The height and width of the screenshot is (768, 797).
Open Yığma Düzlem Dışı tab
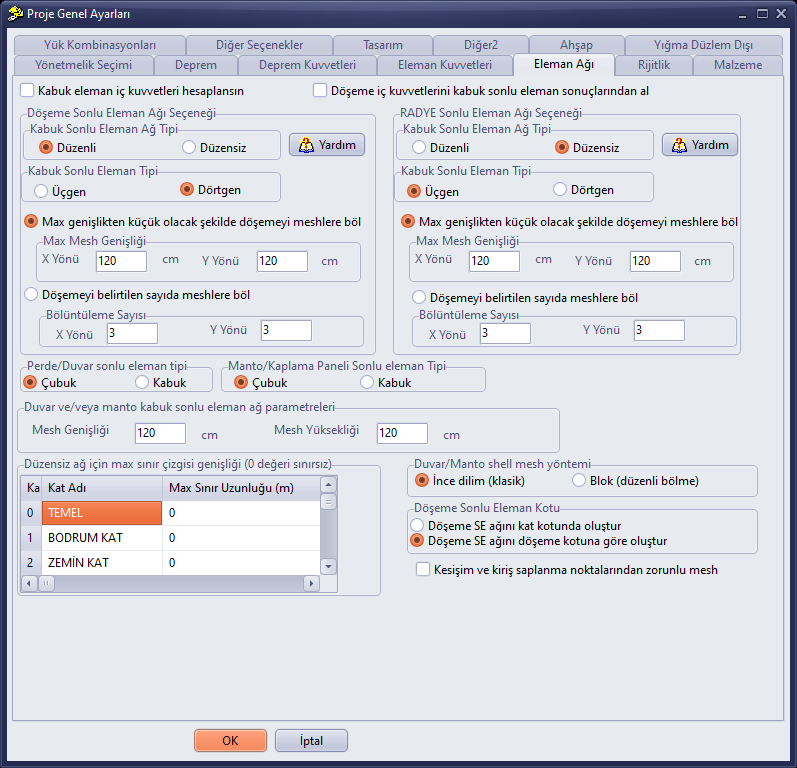coord(703,45)
